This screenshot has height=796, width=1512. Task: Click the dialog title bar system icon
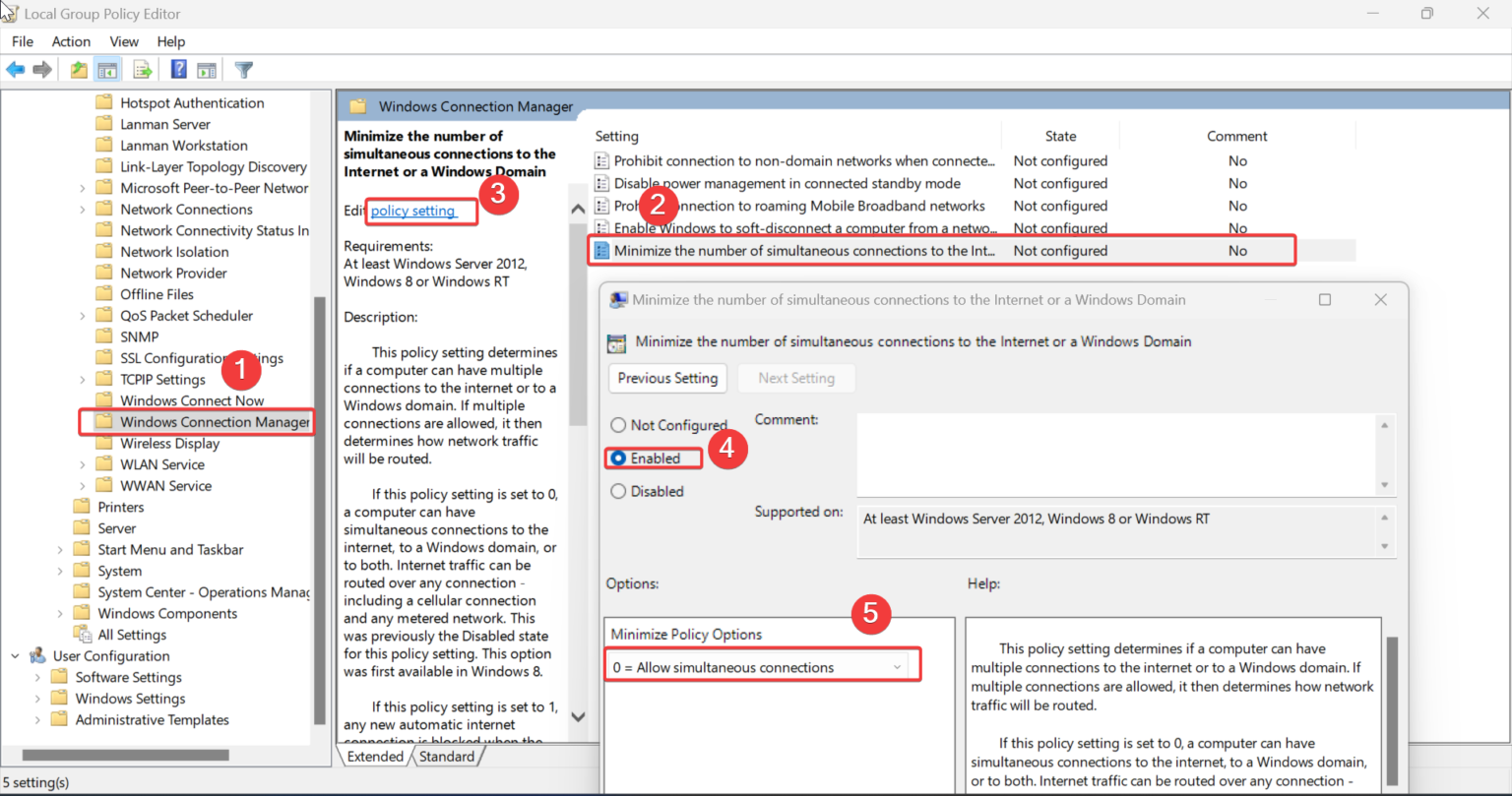(618, 300)
